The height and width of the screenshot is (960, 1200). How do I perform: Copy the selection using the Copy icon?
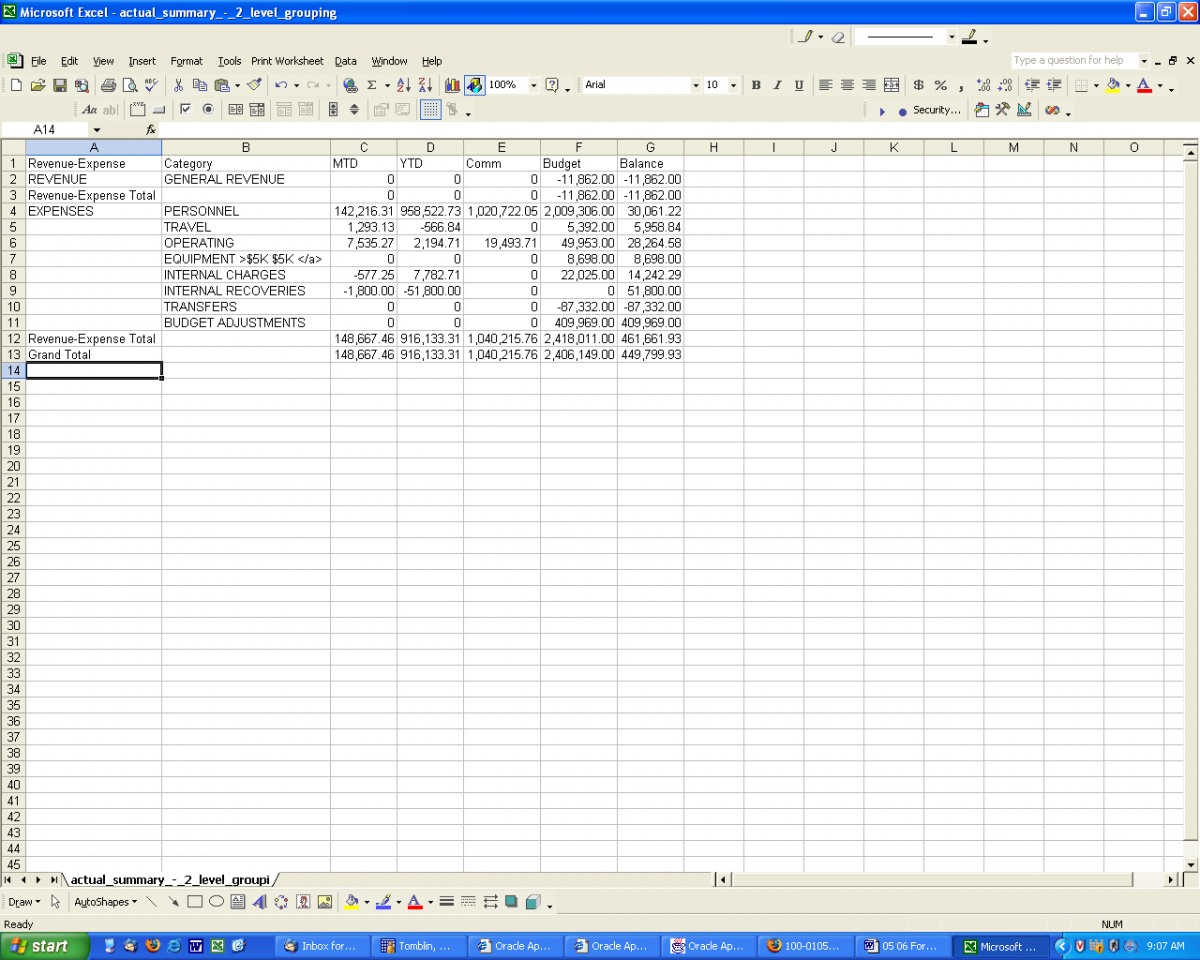point(200,85)
